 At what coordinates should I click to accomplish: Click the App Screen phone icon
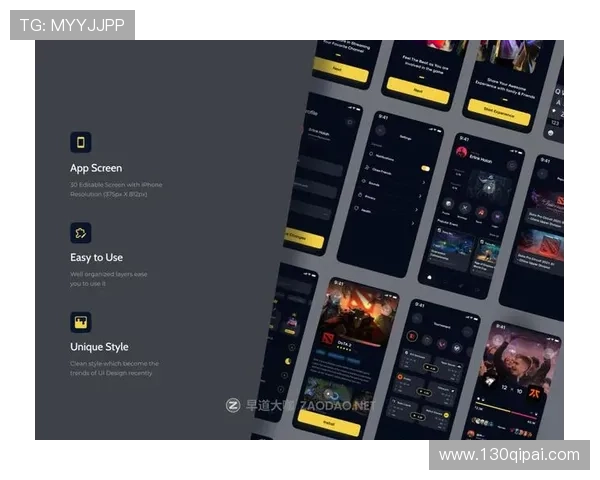click(80, 142)
